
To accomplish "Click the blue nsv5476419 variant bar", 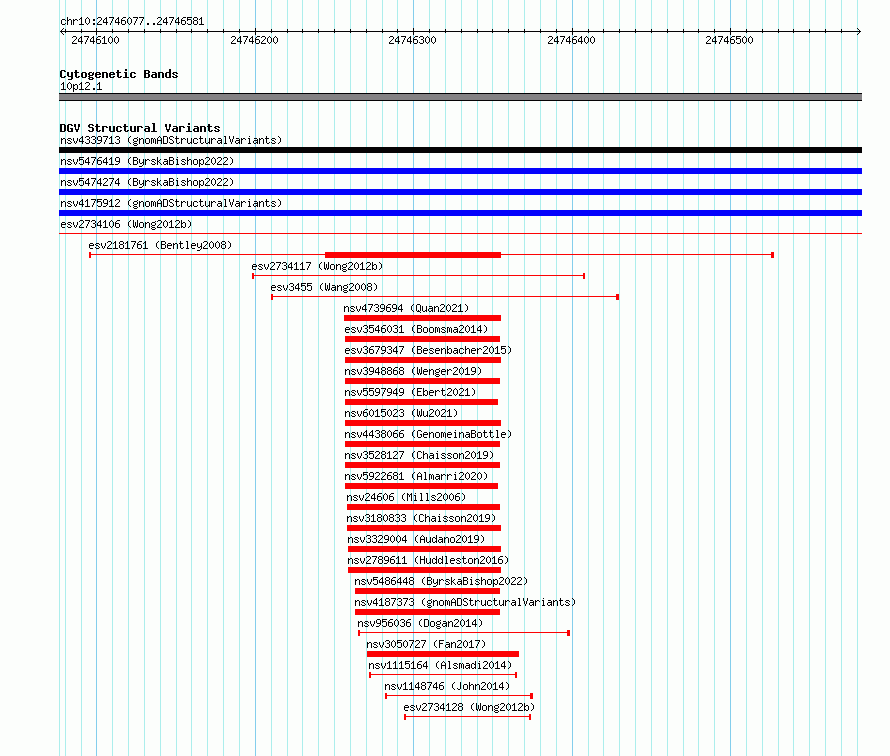I will 460,171.
